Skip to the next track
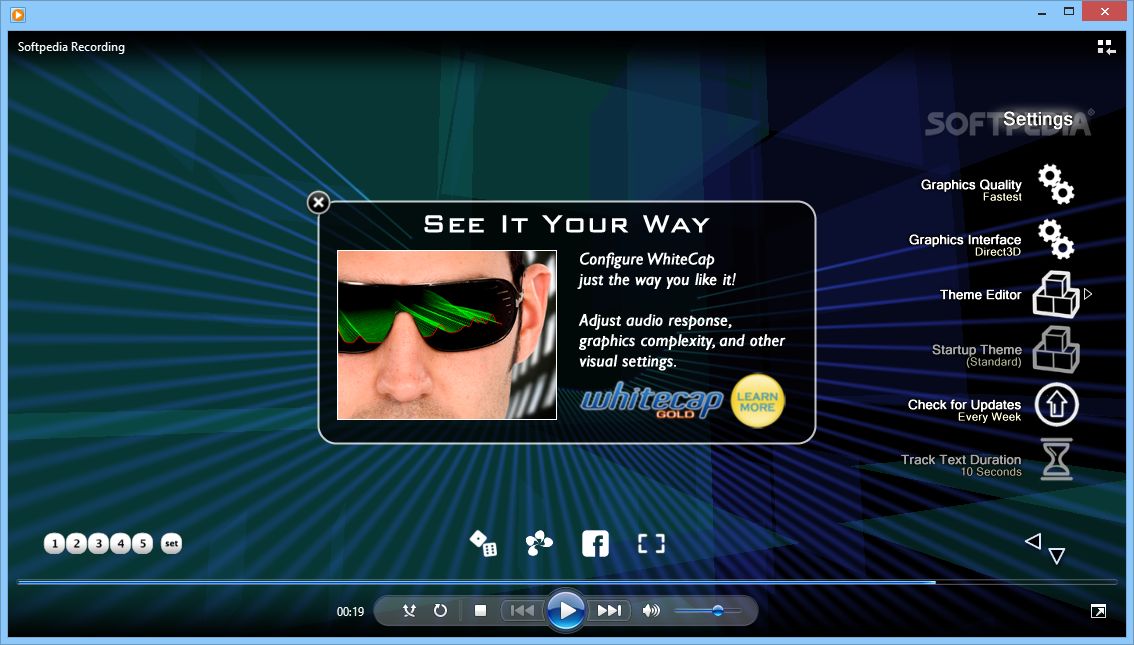This screenshot has width=1134, height=645. [x=609, y=611]
